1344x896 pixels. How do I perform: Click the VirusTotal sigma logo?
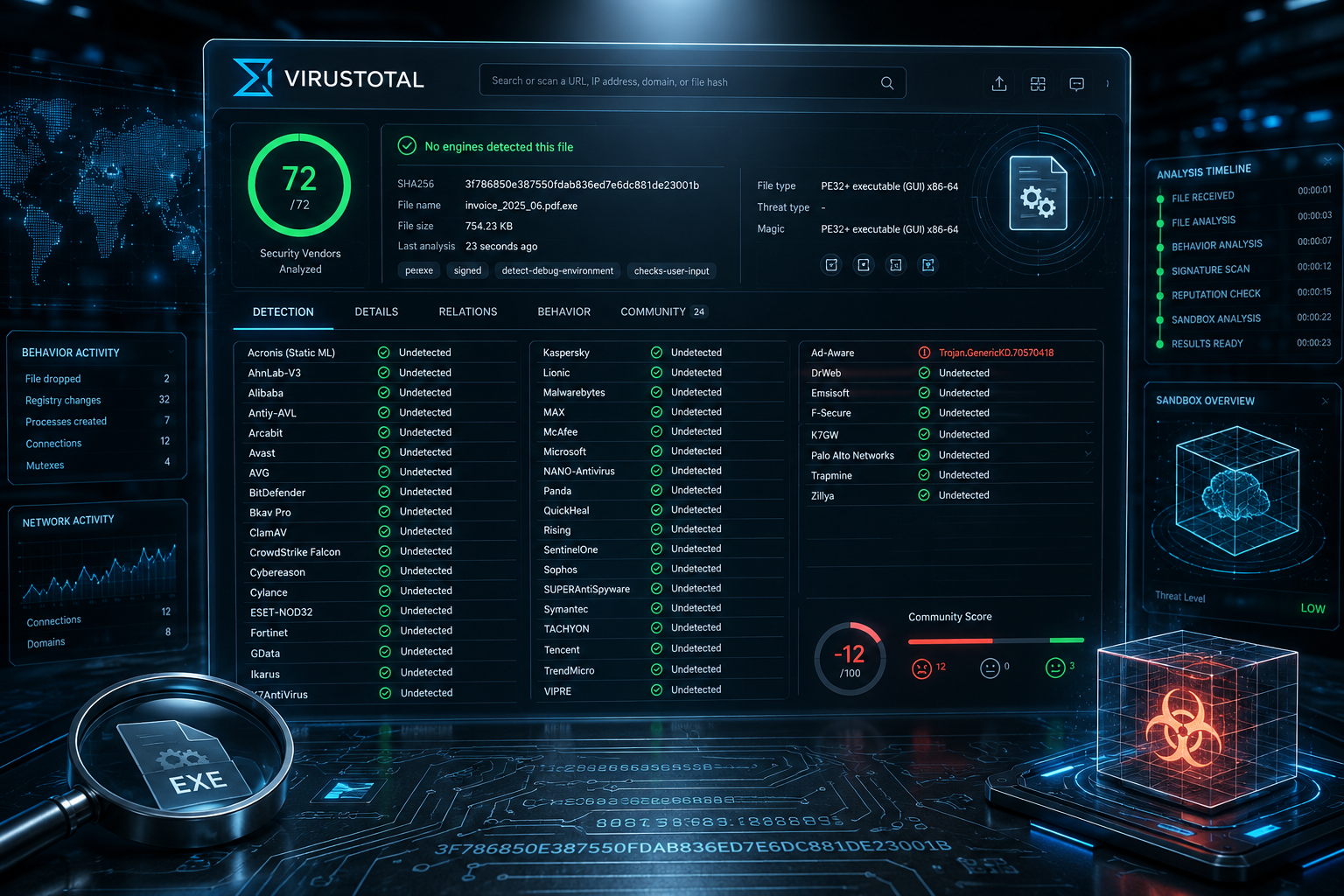(x=253, y=78)
